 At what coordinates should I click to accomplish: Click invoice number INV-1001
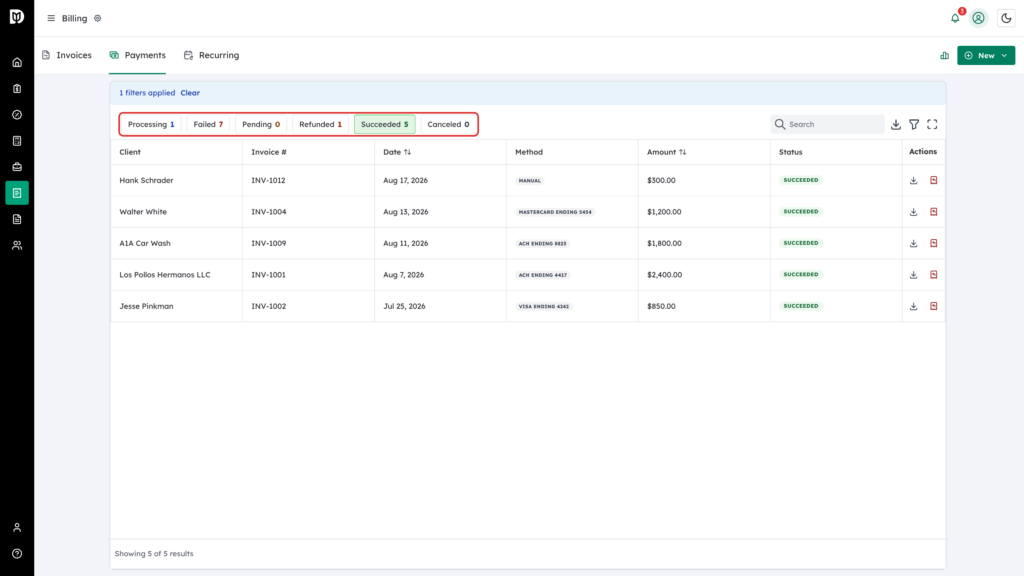pyautogui.click(x=268, y=275)
